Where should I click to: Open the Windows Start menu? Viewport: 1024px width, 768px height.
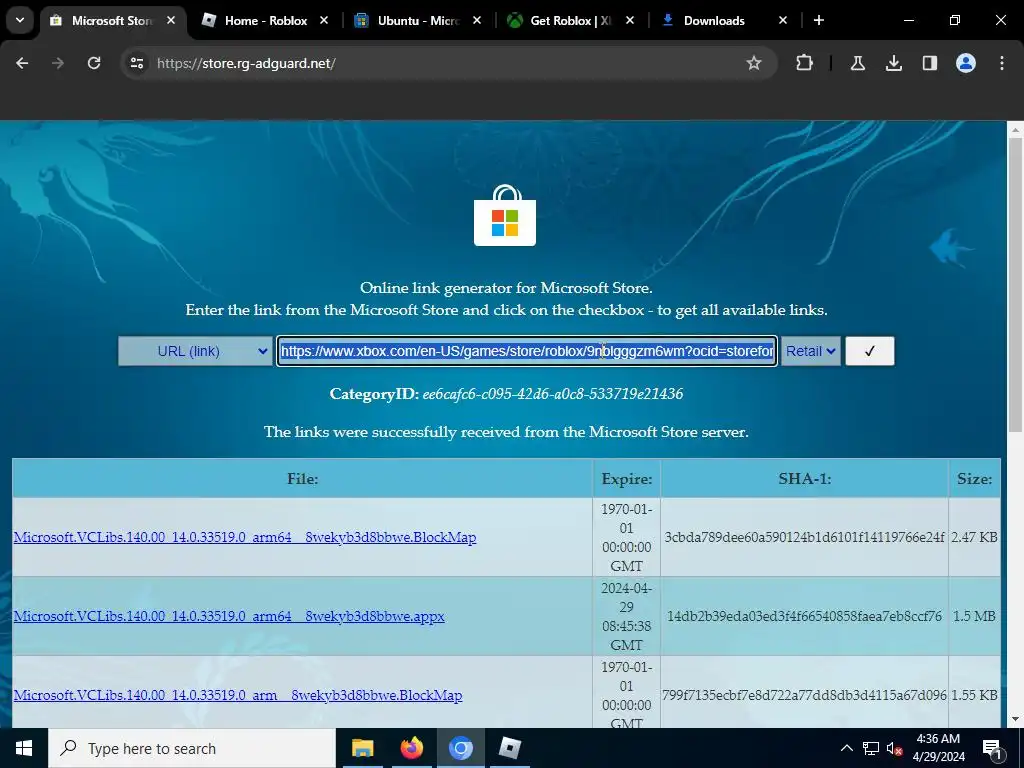click(24, 748)
